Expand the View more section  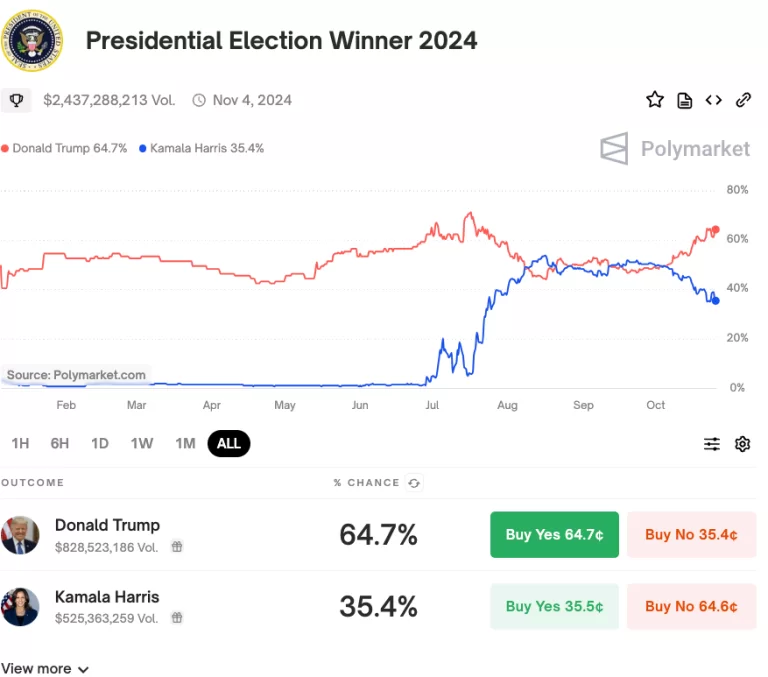tap(45, 668)
